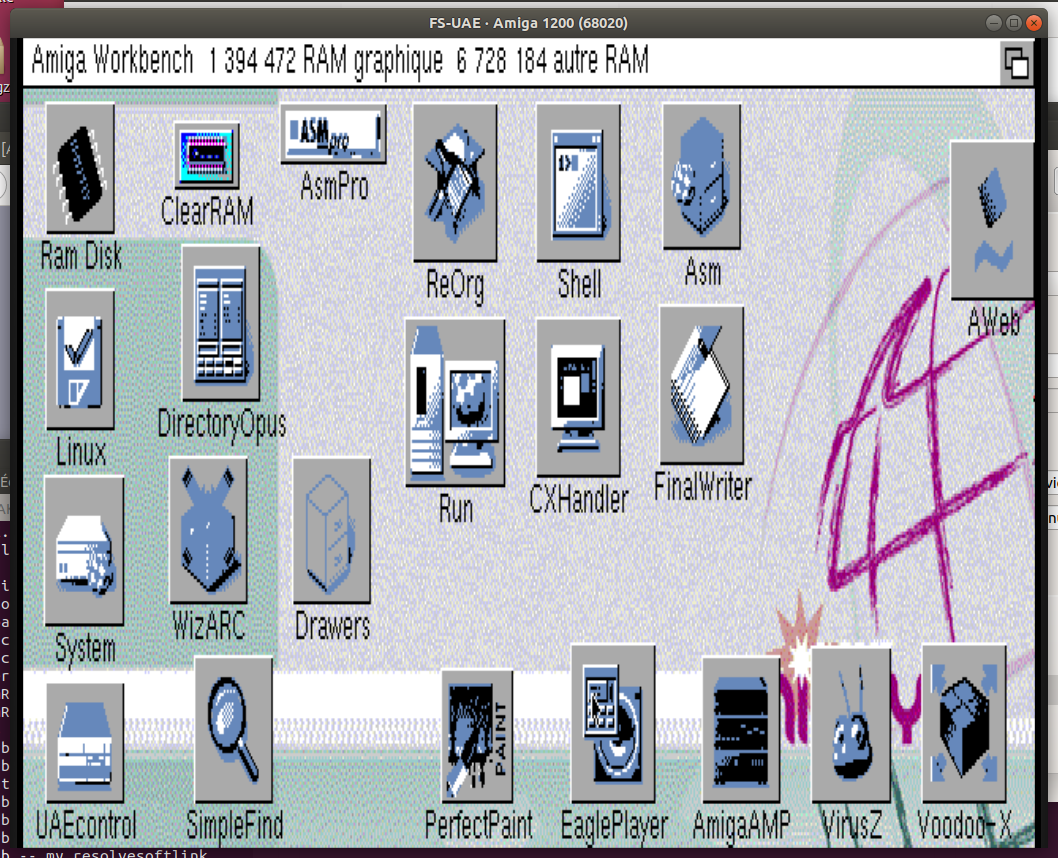
Task: Open the Drawers icon
Action: click(x=331, y=530)
